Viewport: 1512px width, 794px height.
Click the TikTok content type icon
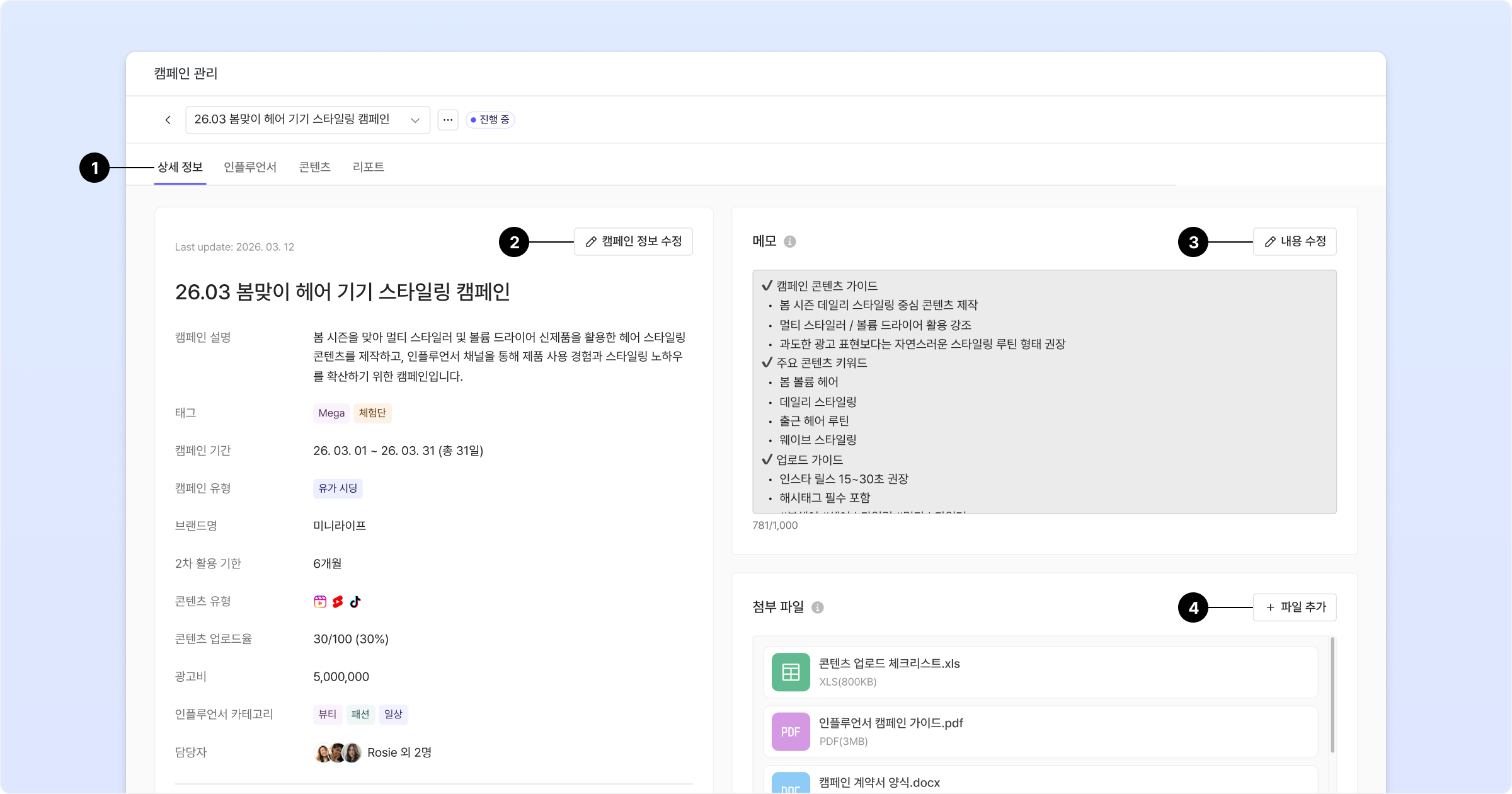coord(355,602)
